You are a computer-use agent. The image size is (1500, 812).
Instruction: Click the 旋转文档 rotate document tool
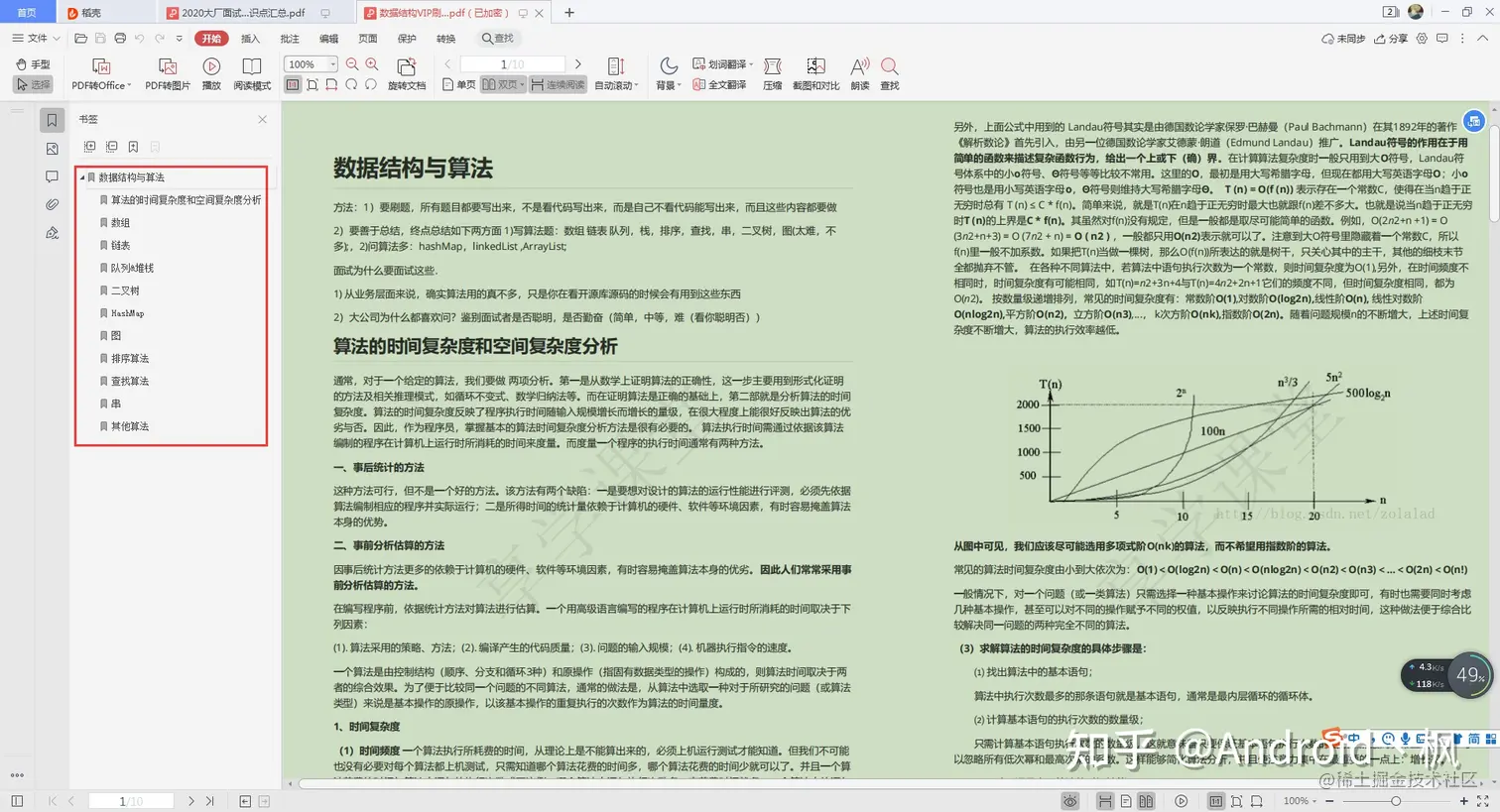pyautogui.click(x=407, y=74)
